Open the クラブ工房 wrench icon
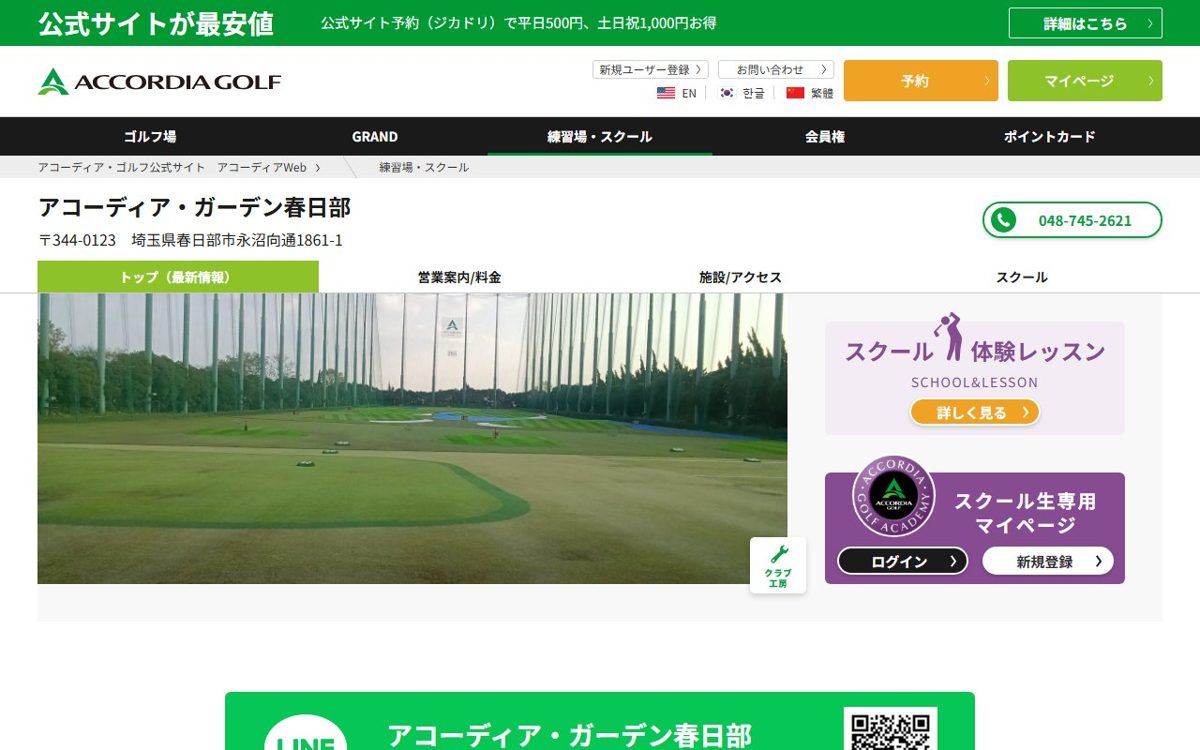The image size is (1200, 750). coord(778,565)
